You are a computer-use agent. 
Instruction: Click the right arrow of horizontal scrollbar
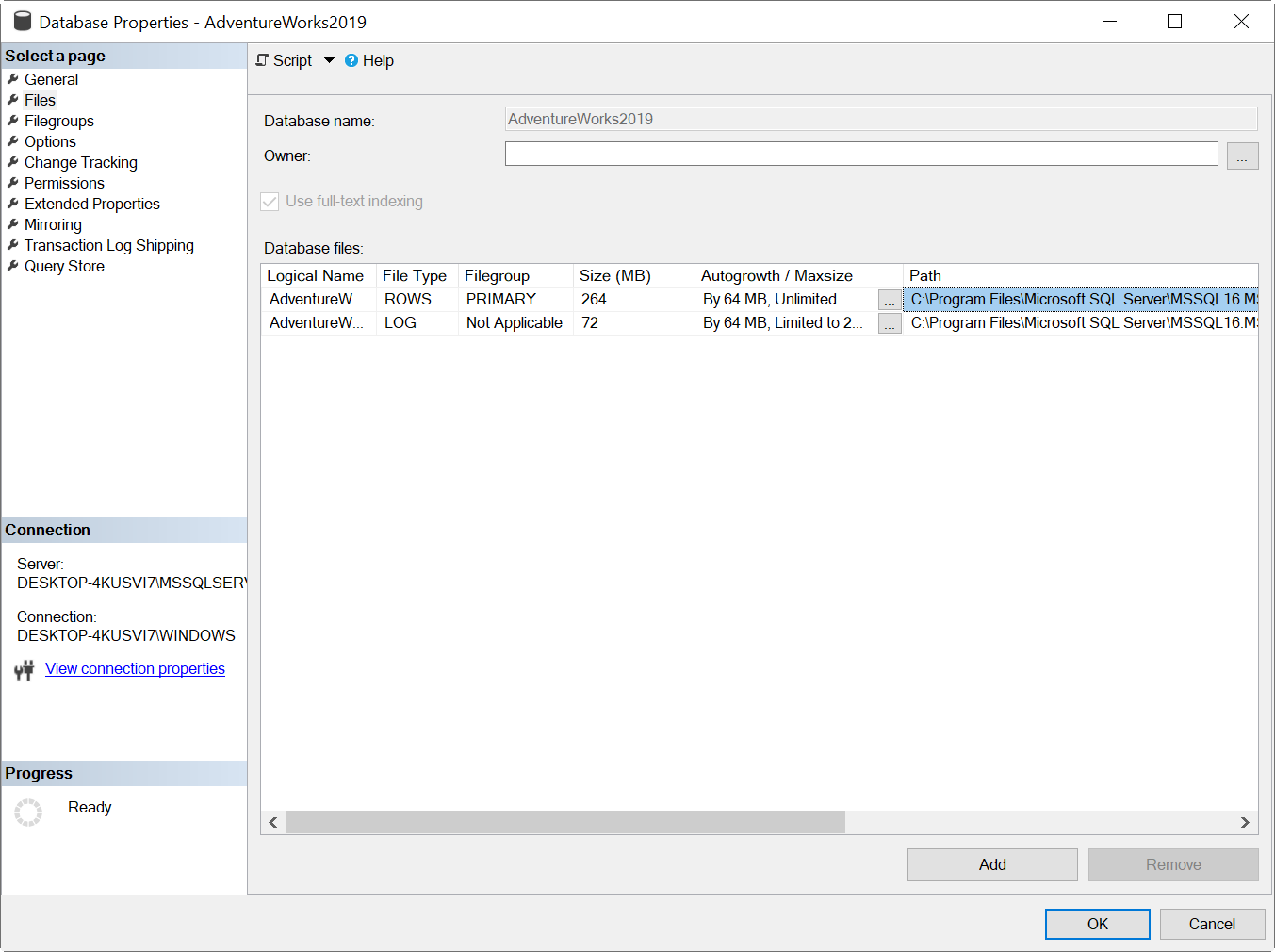point(1245,822)
